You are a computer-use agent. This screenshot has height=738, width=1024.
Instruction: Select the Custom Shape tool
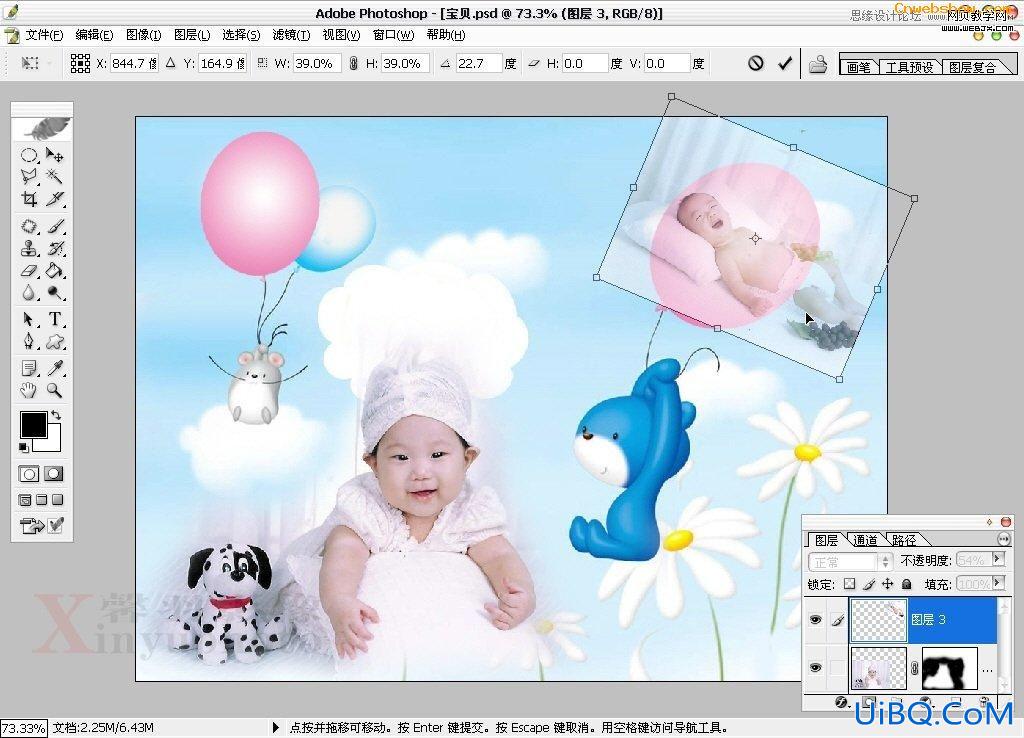55,341
